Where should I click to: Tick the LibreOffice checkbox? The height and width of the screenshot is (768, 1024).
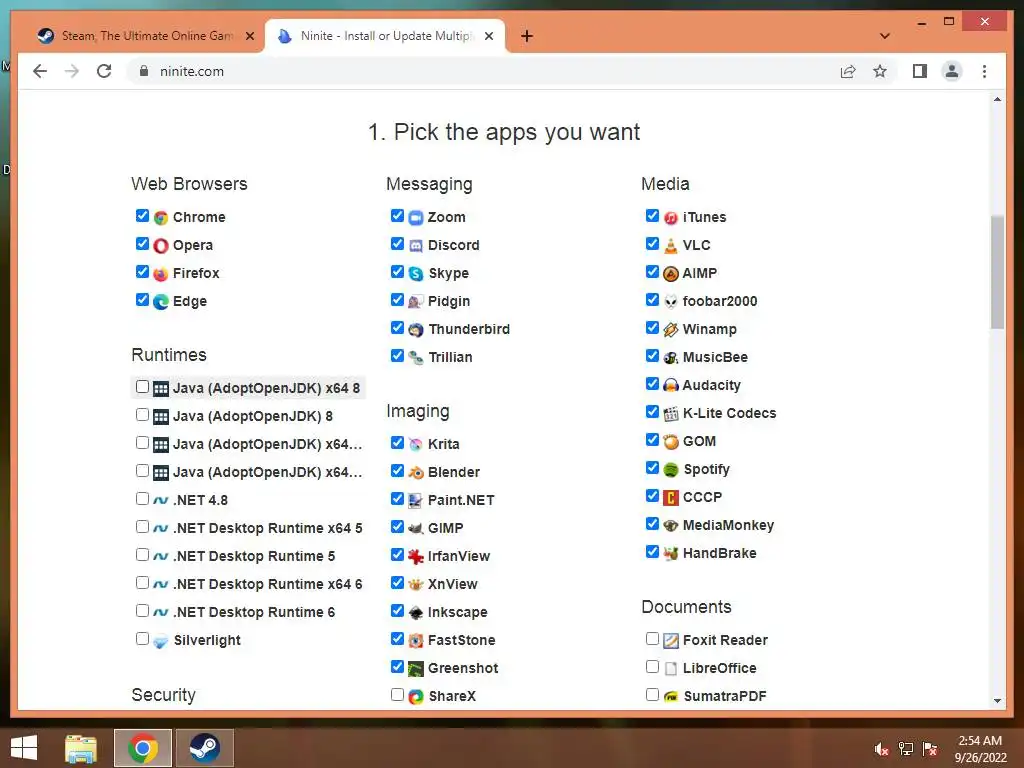point(652,667)
